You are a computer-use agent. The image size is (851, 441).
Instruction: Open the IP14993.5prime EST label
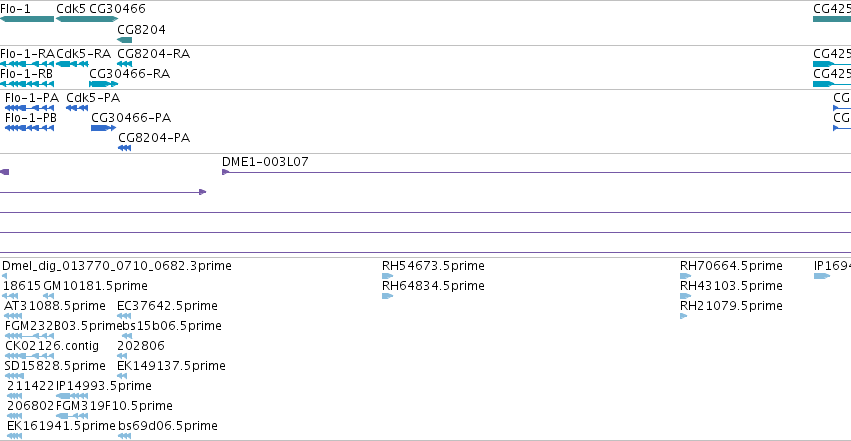(x=104, y=386)
